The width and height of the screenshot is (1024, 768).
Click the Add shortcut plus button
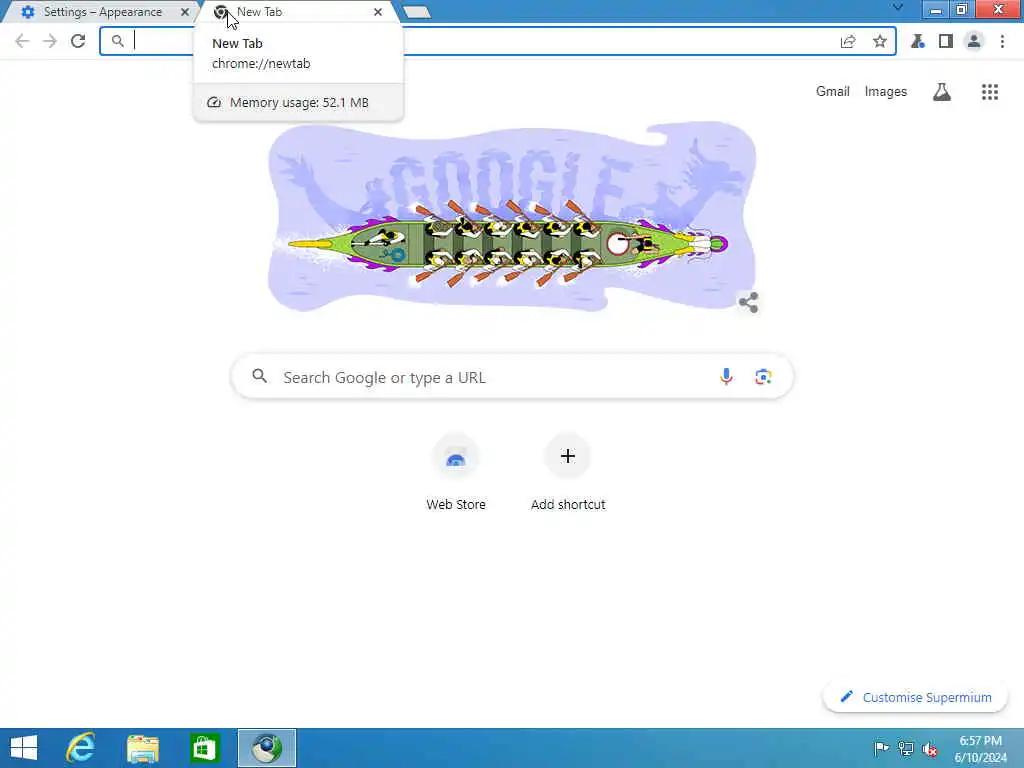click(568, 456)
